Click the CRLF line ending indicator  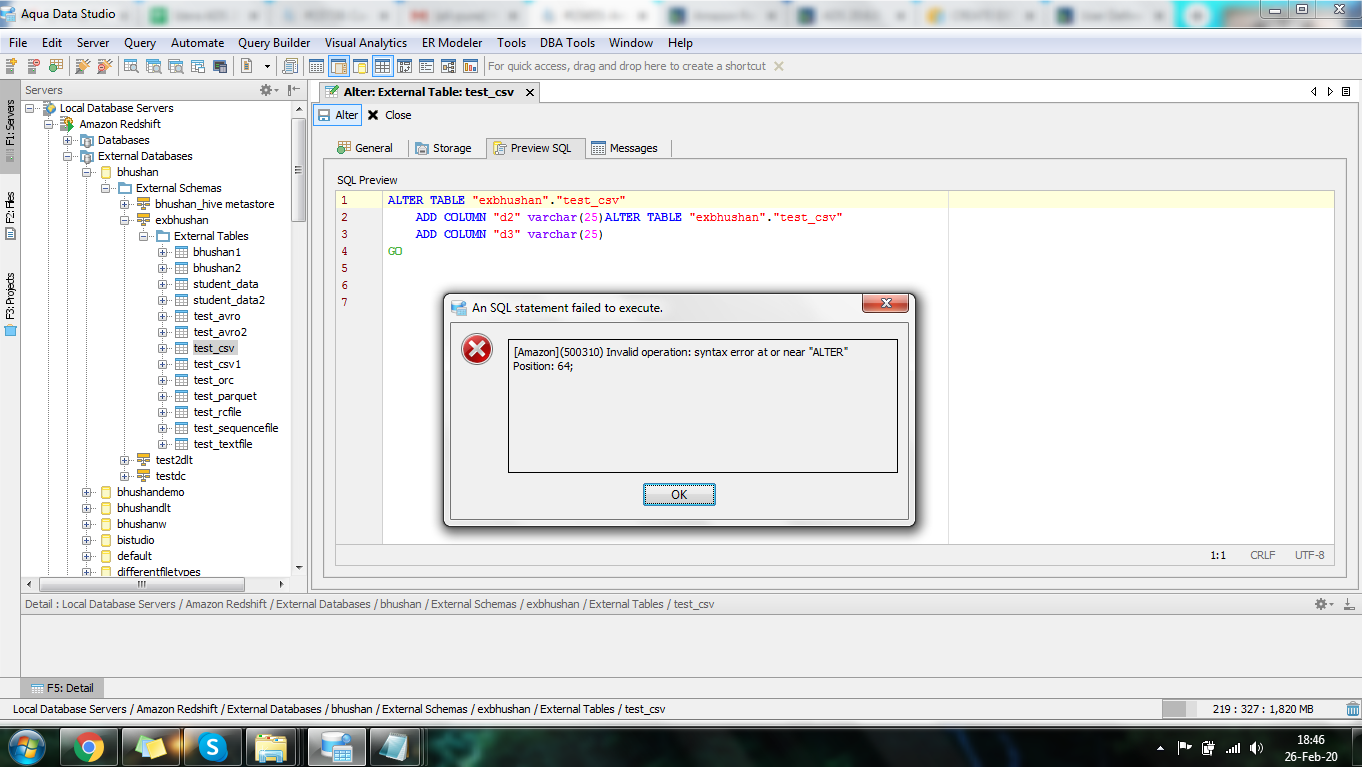(x=1262, y=555)
